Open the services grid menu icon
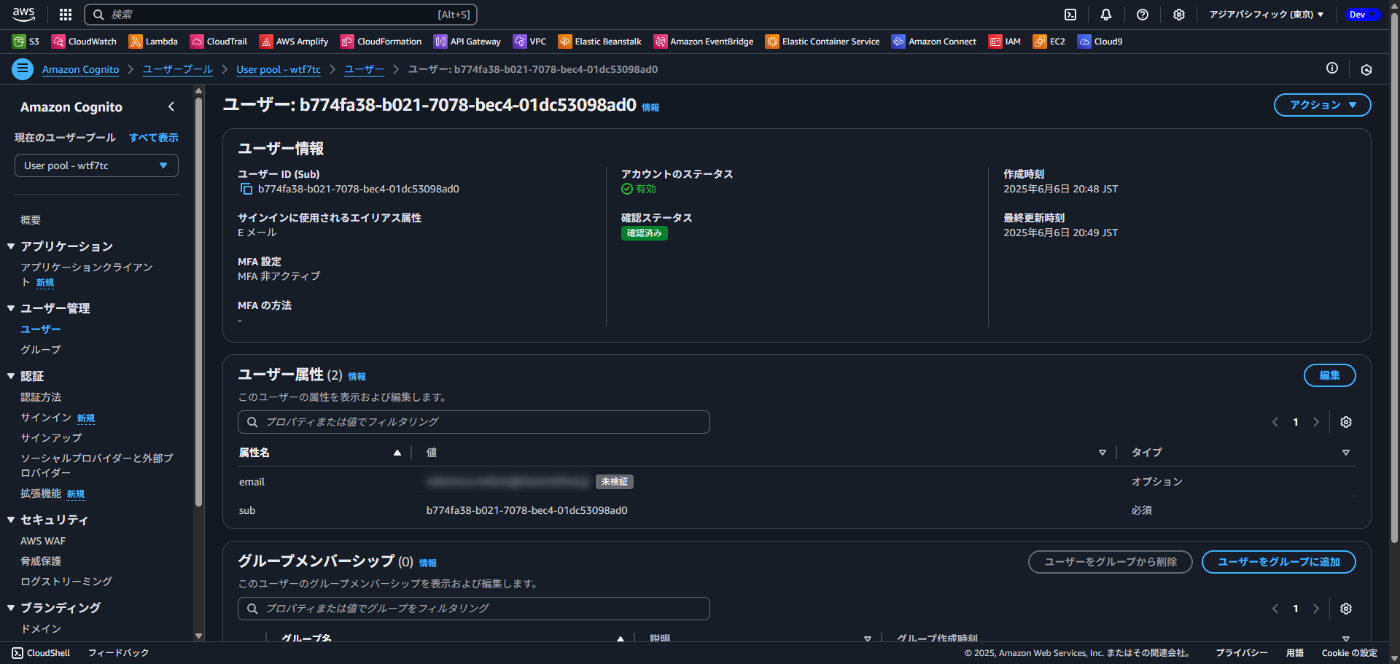 [x=65, y=14]
